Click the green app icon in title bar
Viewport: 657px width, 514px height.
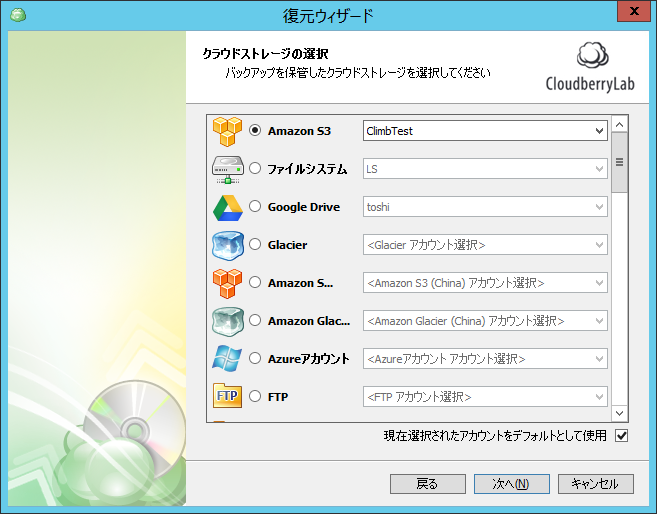point(18,15)
